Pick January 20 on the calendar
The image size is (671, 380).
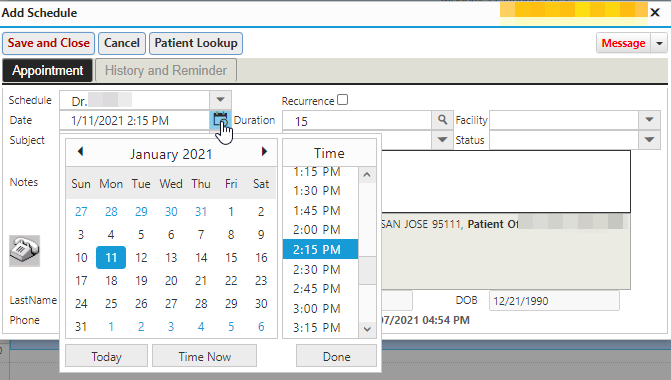(171, 281)
